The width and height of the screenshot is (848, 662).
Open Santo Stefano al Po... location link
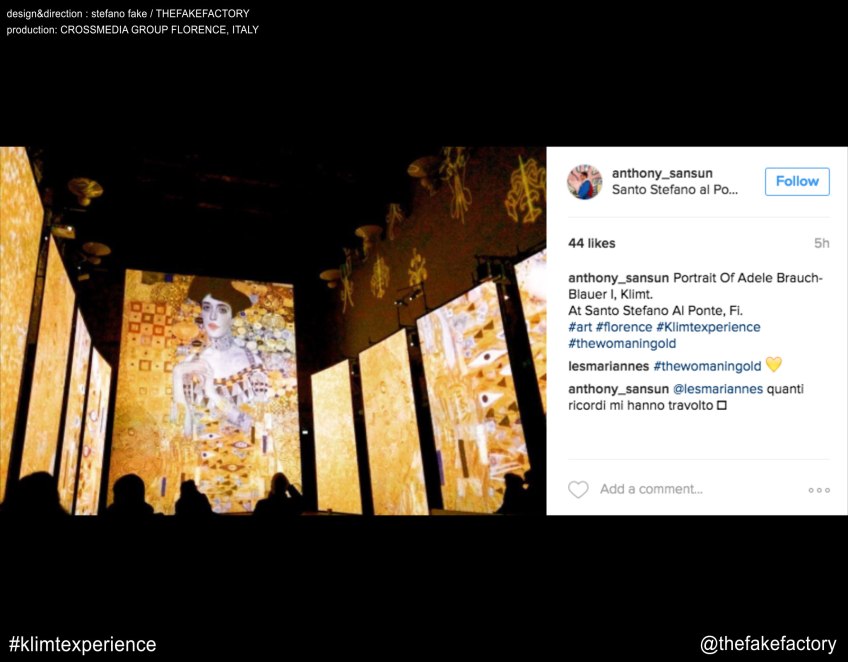coord(674,190)
